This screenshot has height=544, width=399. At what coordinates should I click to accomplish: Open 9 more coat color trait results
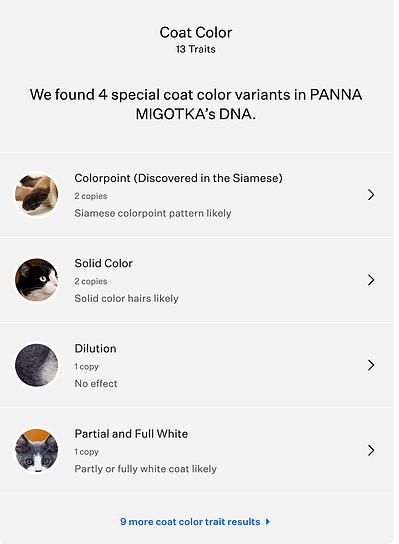(x=190, y=522)
